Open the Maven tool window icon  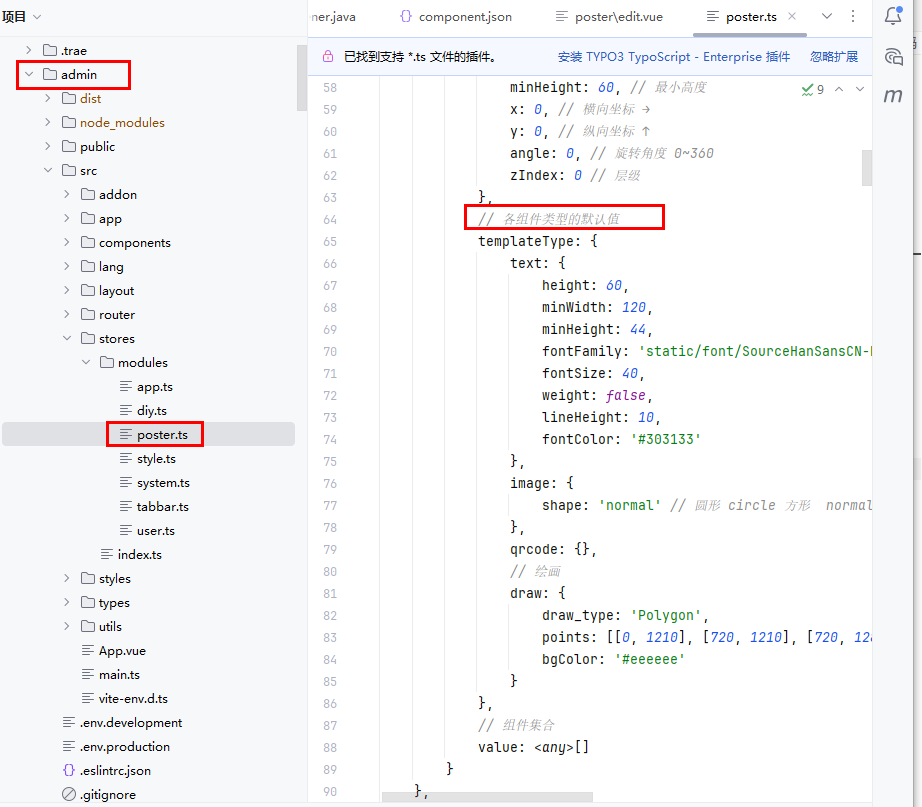[893, 96]
